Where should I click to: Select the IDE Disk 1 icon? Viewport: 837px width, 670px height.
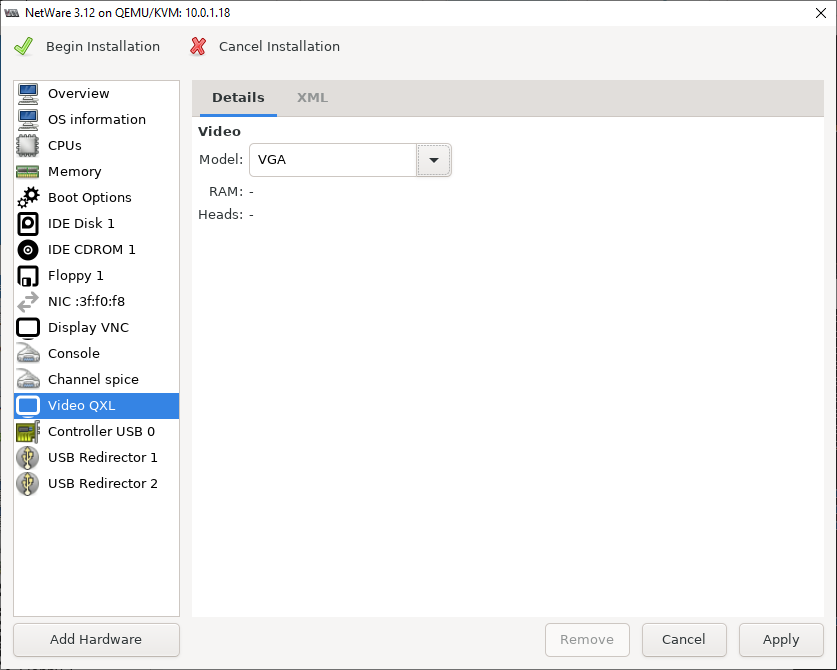click(x=28, y=224)
